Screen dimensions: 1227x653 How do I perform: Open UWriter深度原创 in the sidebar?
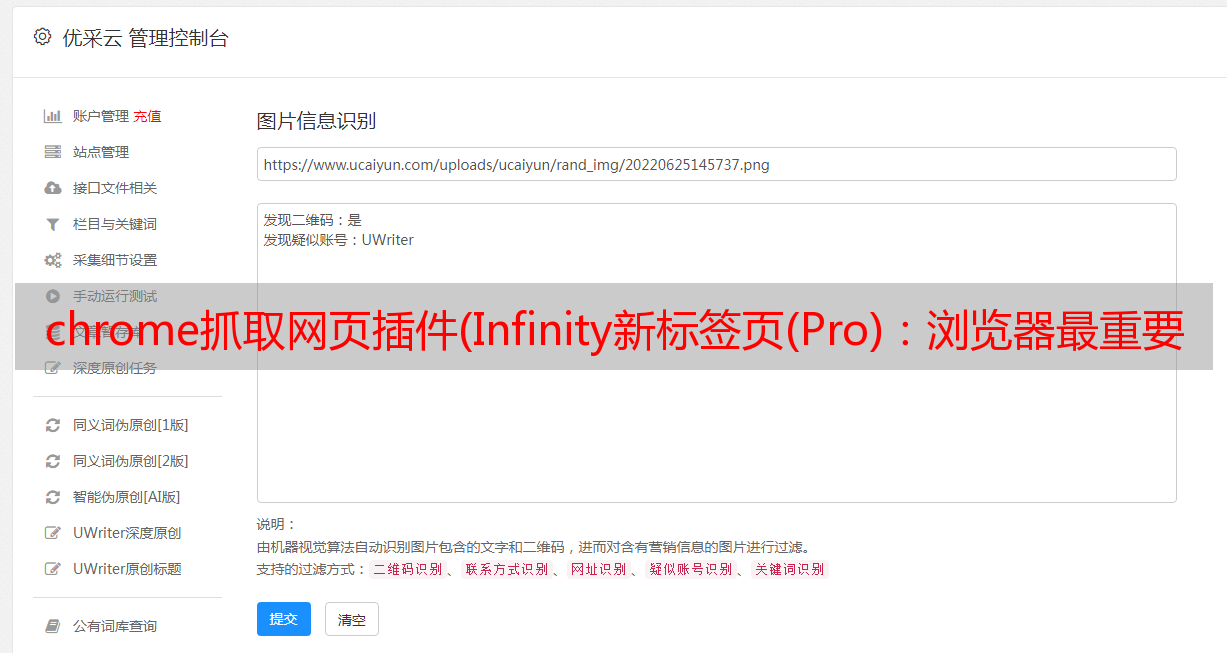[127, 533]
